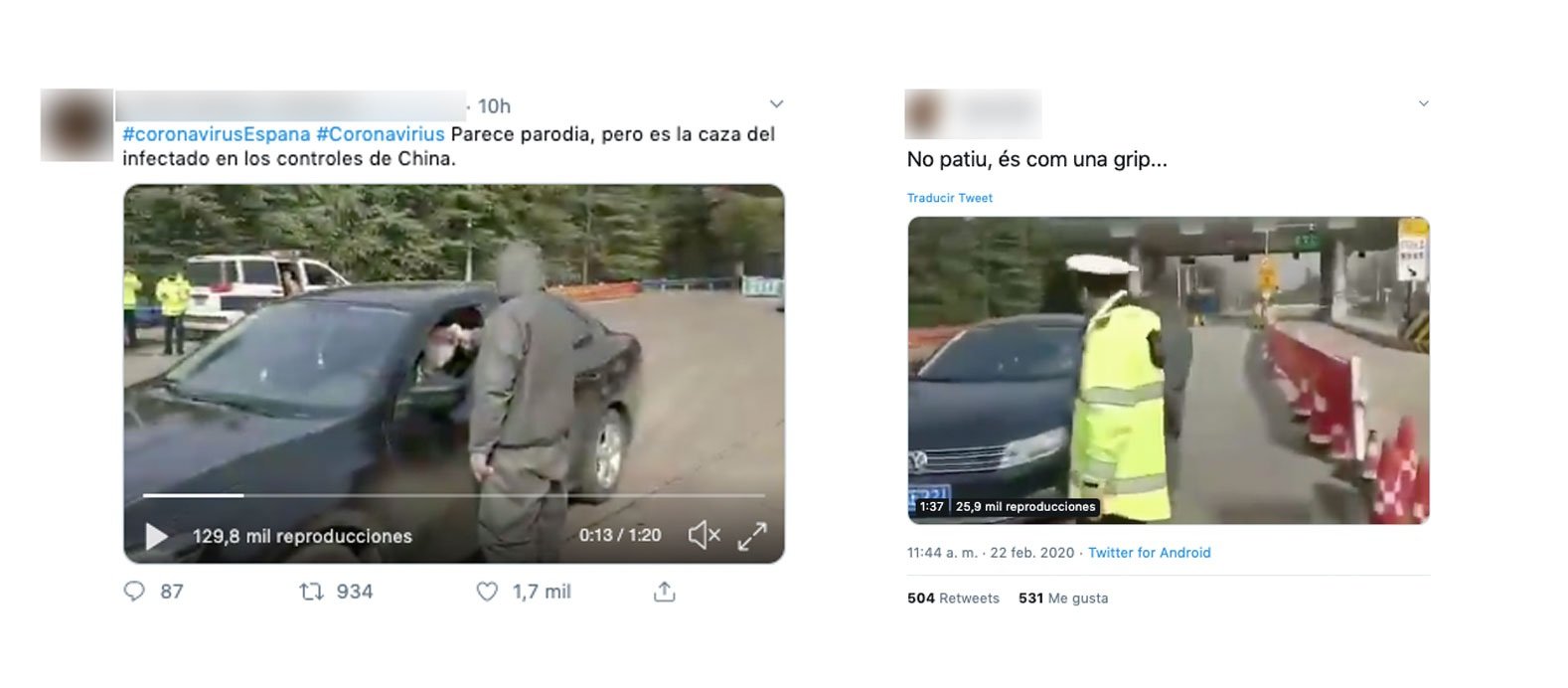The height and width of the screenshot is (688, 1568).
Task: Click the Traducir Tweet link
Action: point(950,198)
